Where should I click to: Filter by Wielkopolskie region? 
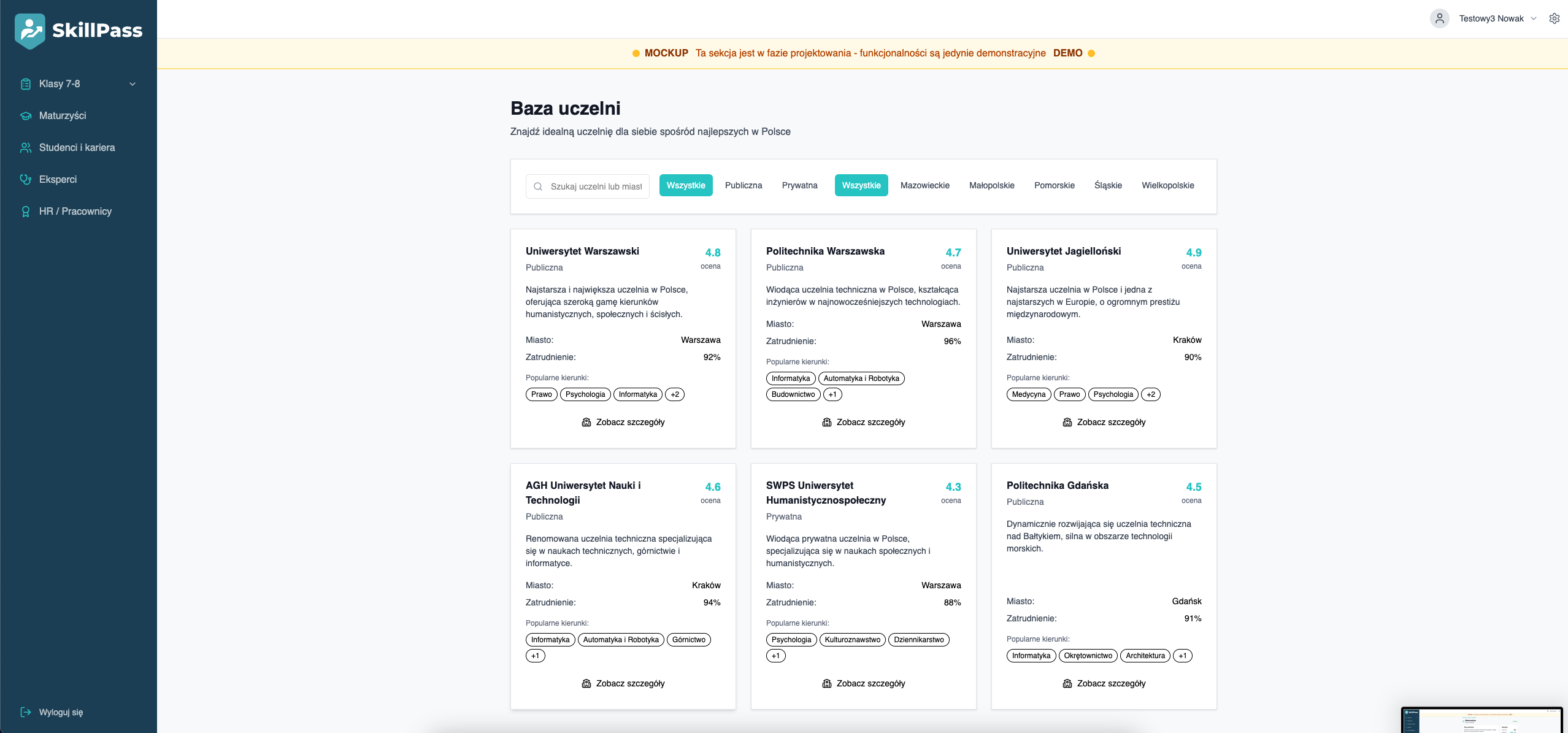click(x=1167, y=185)
